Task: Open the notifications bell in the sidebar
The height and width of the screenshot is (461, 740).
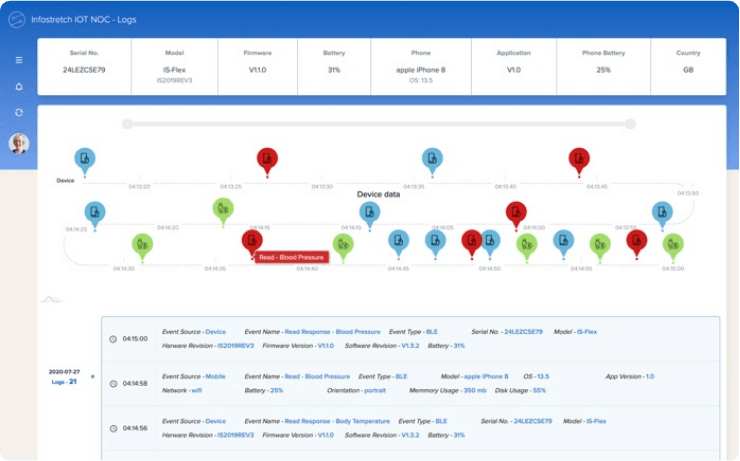Action: click(18, 86)
